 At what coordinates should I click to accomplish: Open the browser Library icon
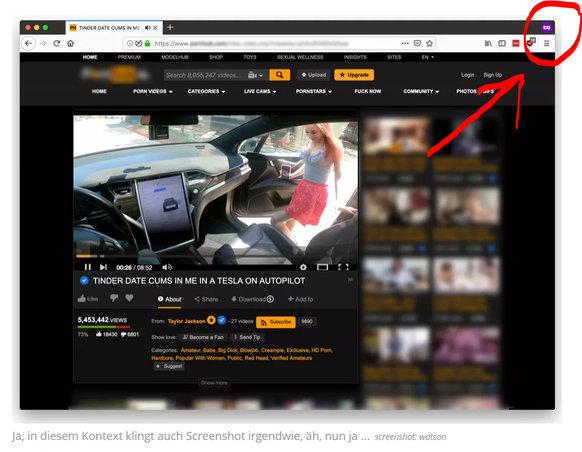coord(488,43)
